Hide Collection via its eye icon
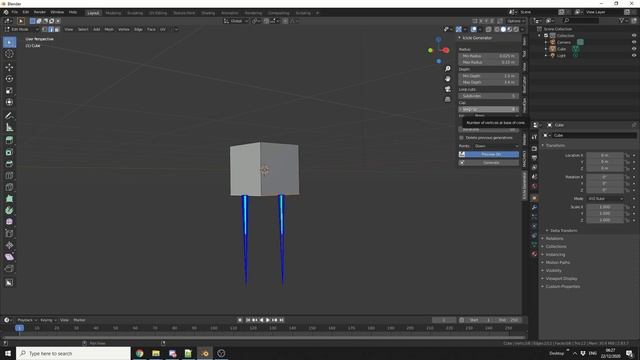The height and width of the screenshot is (360, 640). pyautogui.click(x=634, y=36)
